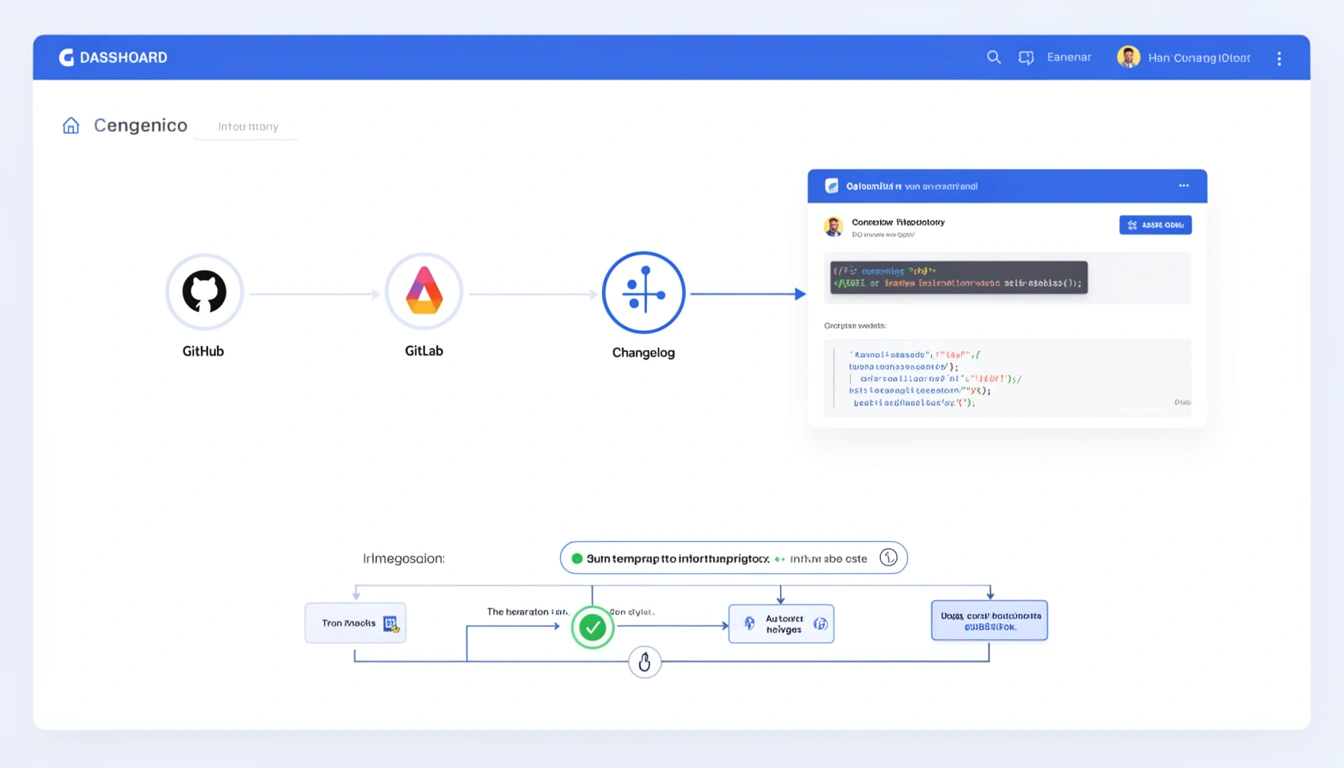Click the author avatar in the panel
Image resolution: width=1344 pixels, height=768 pixels.
pyautogui.click(x=833, y=227)
